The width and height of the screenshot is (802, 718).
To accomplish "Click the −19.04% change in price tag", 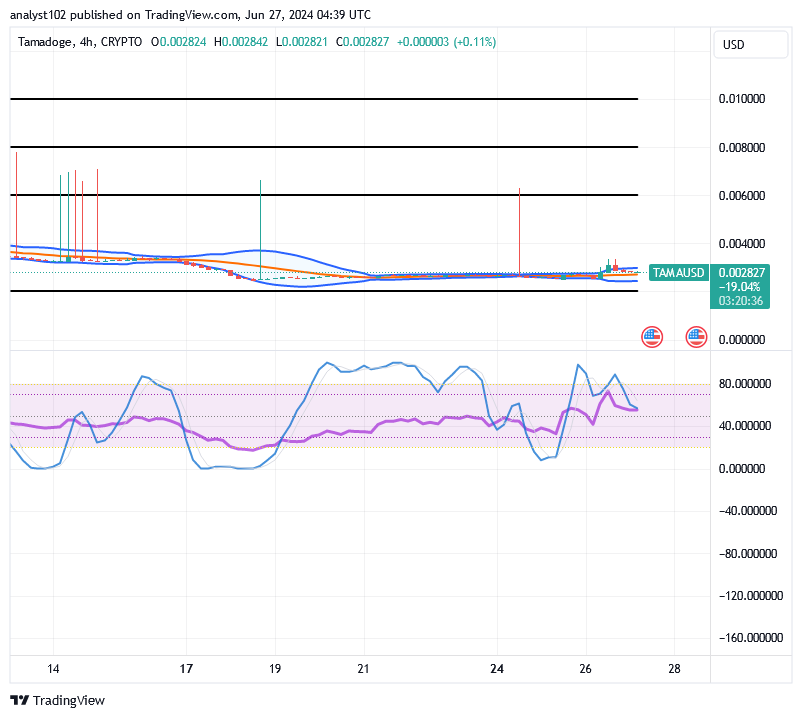I will point(739,287).
